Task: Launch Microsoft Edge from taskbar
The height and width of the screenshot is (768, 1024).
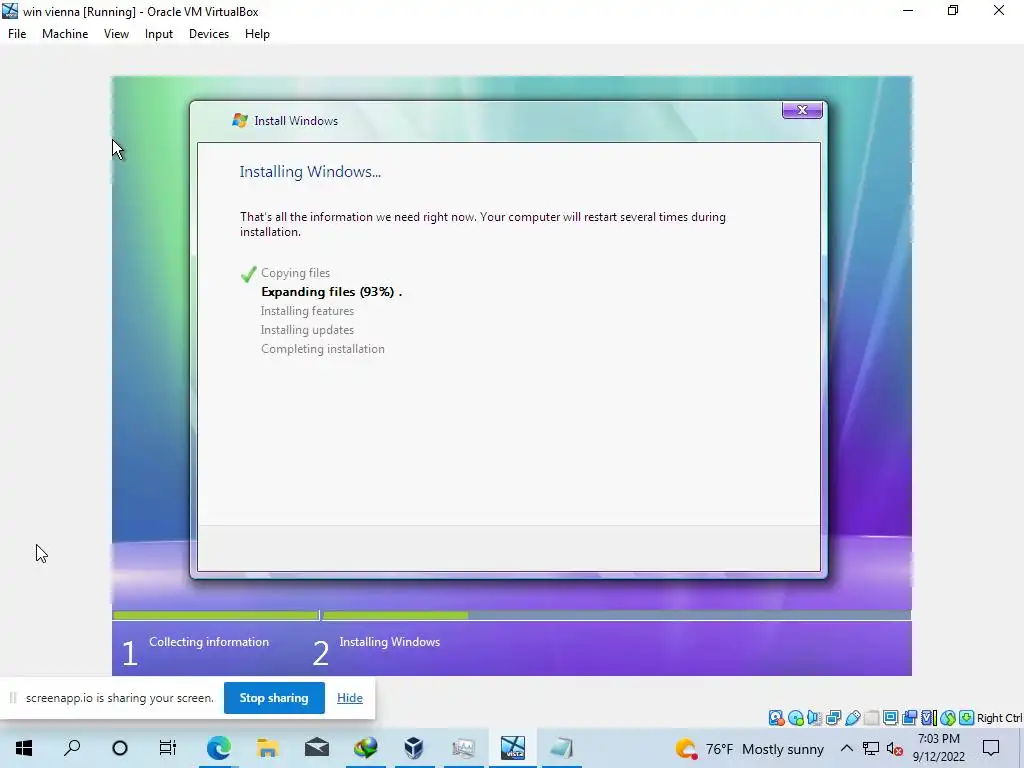Action: pyautogui.click(x=219, y=748)
